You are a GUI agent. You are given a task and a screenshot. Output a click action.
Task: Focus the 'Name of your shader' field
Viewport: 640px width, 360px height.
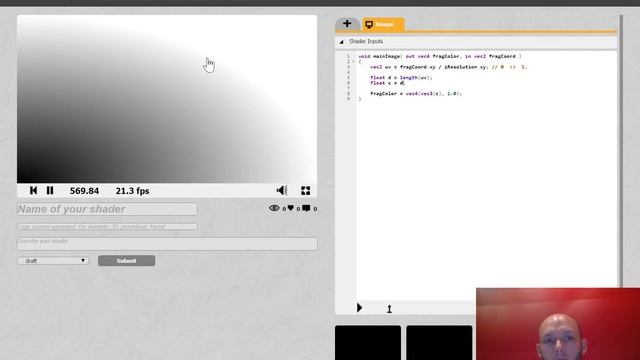[x=107, y=209]
